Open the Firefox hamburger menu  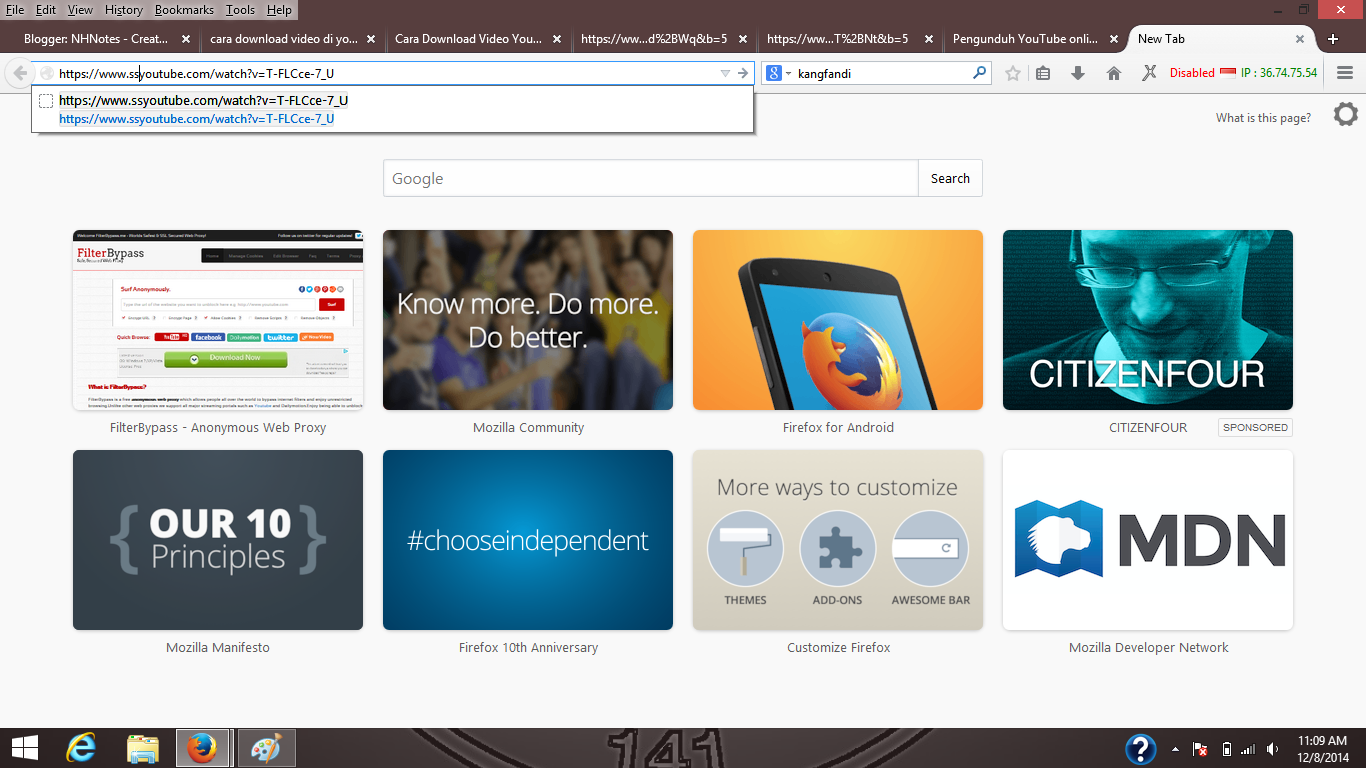1345,73
